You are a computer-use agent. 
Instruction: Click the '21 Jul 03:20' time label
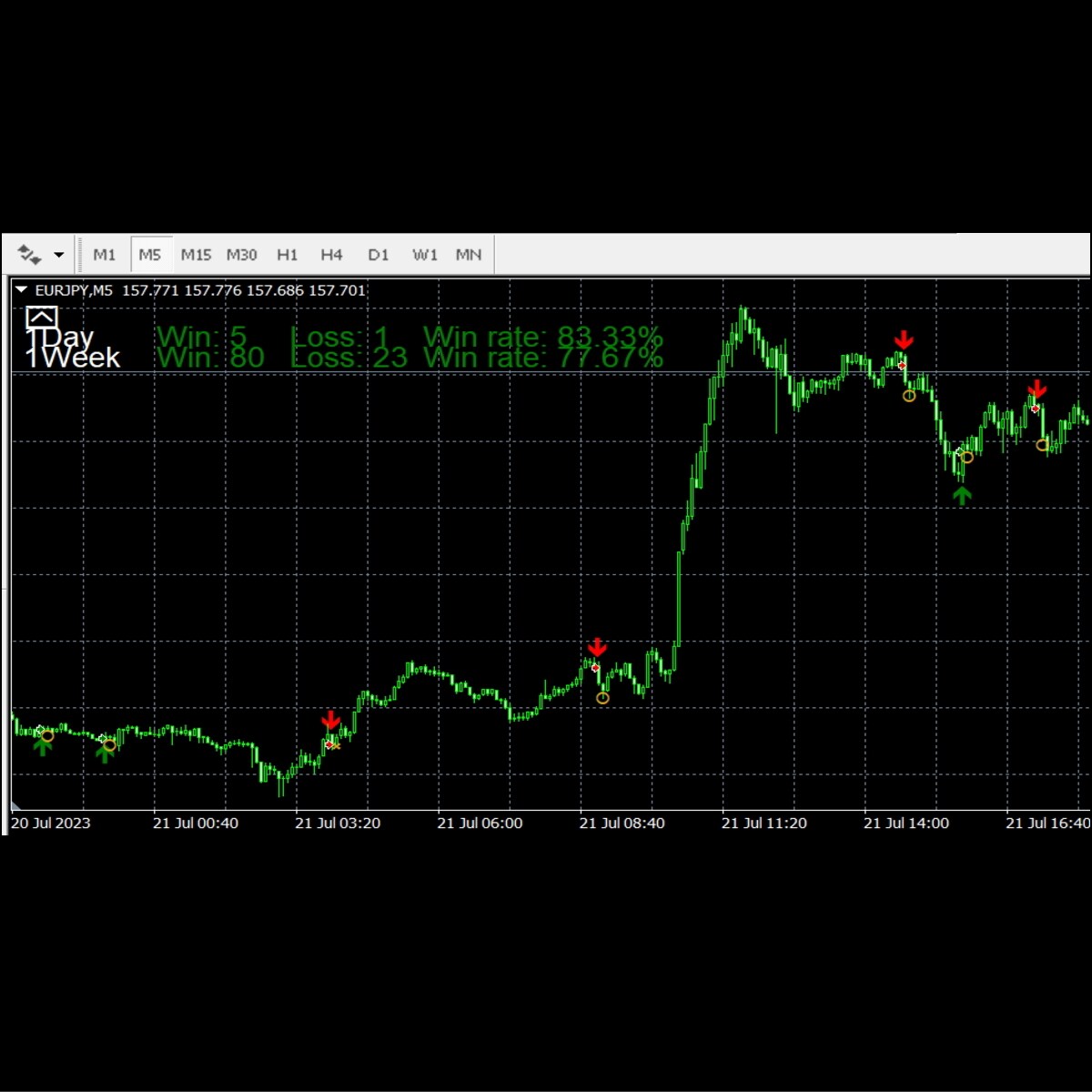coord(338,823)
